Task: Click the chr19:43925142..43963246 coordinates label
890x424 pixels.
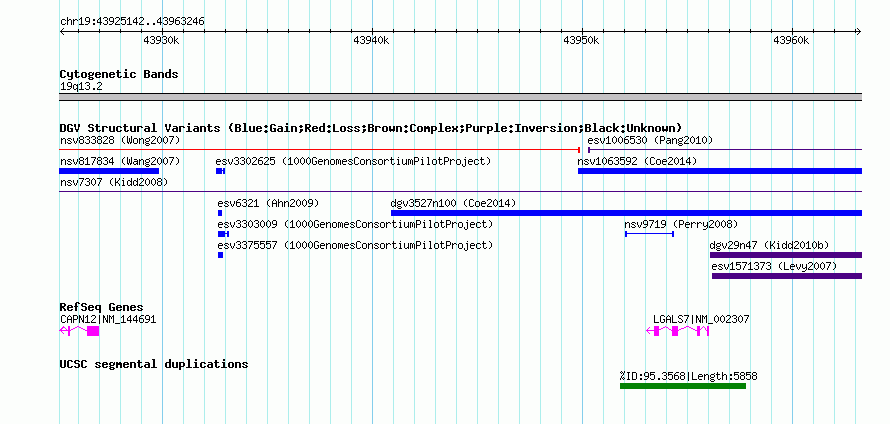Action: [132, 22]
